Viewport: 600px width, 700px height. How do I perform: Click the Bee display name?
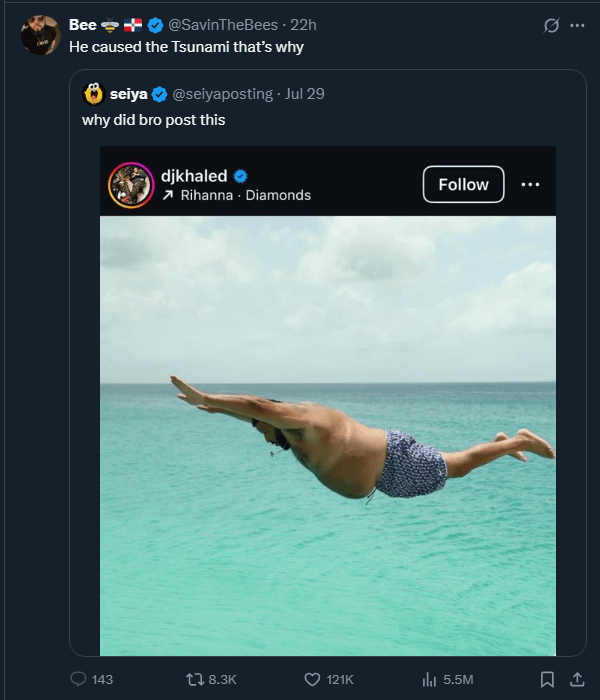tap(83, 25)
